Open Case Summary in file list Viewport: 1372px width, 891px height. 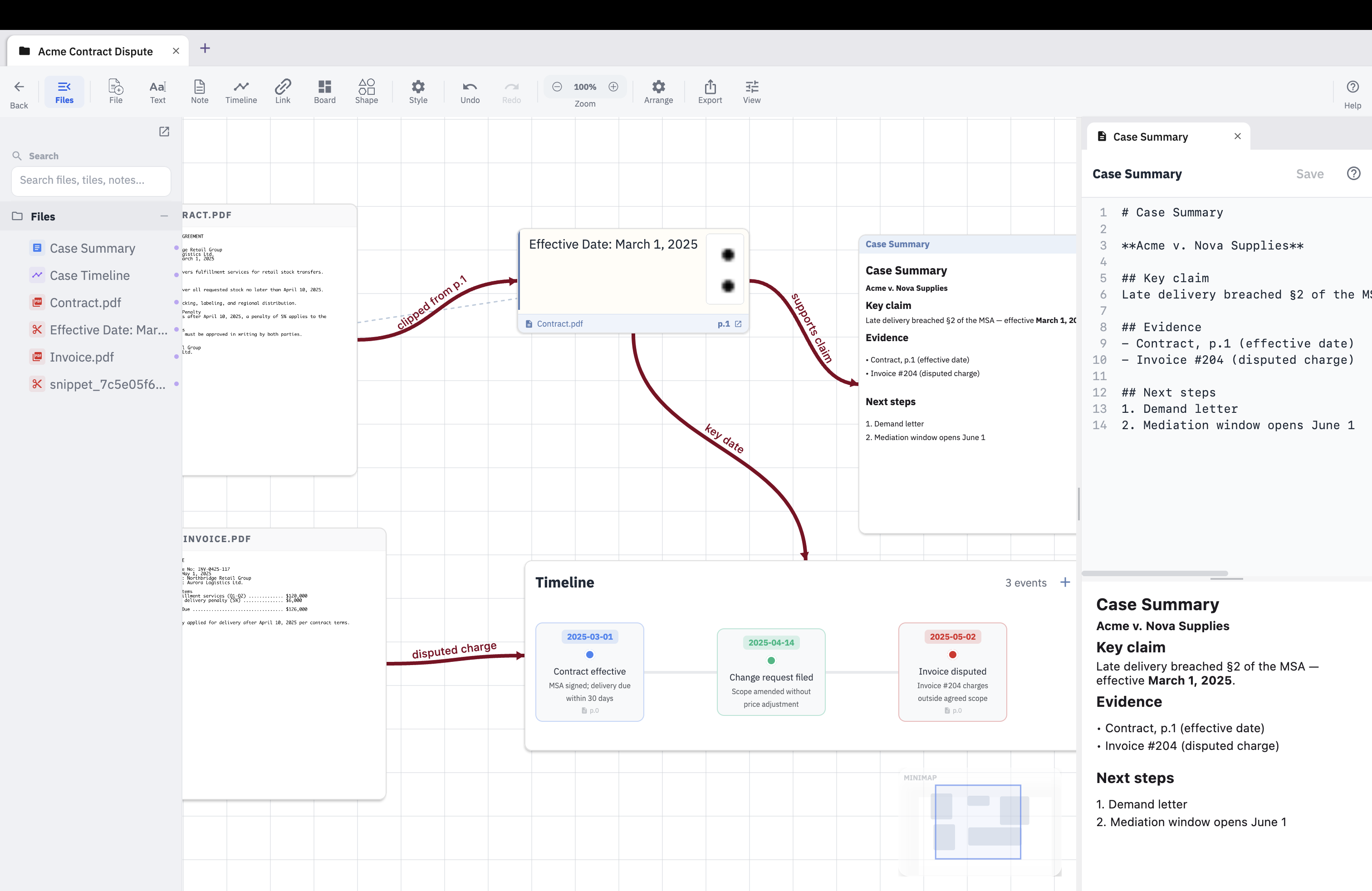pyautogui.click(x=92, y=249)
